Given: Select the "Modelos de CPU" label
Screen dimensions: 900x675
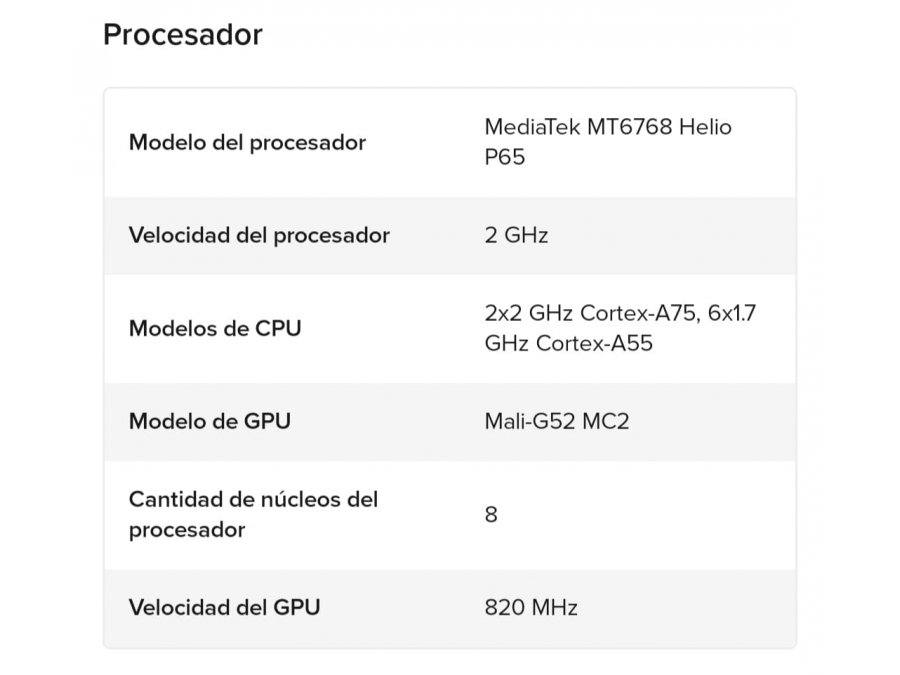Looking at the screenshot, I should (214, 328).
